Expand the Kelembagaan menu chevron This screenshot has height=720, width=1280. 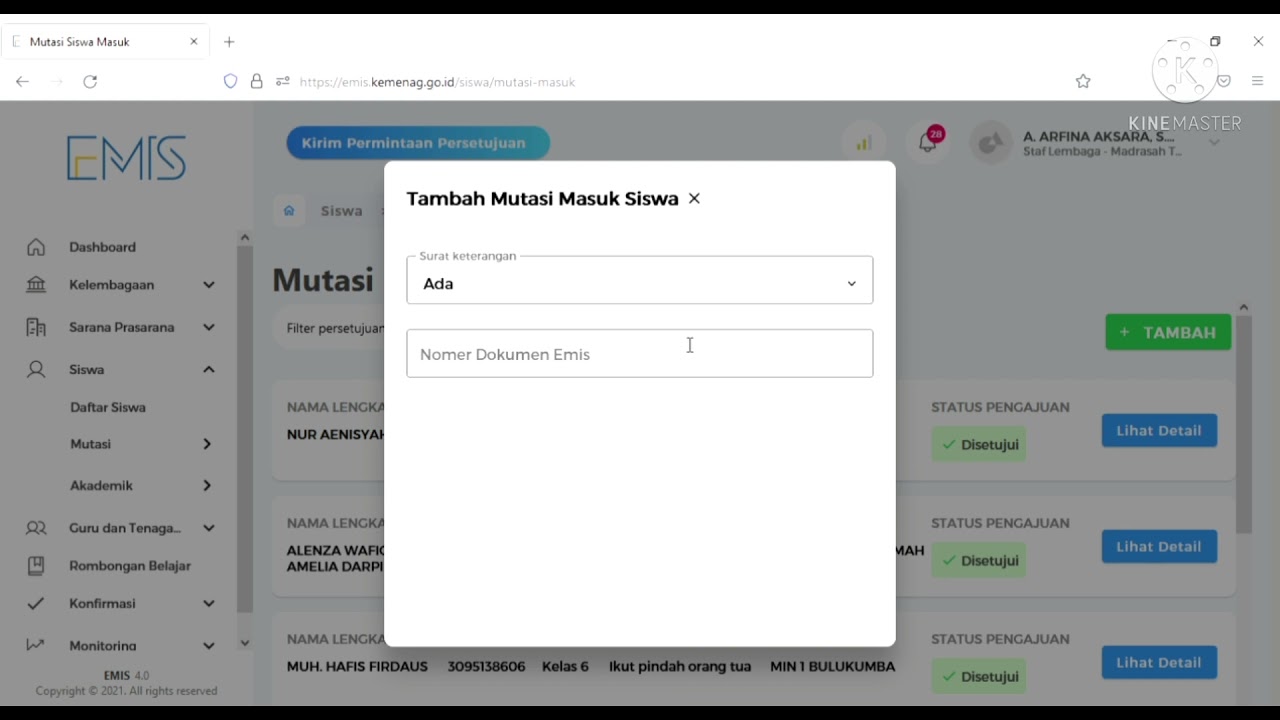click(x=209, y=285)
